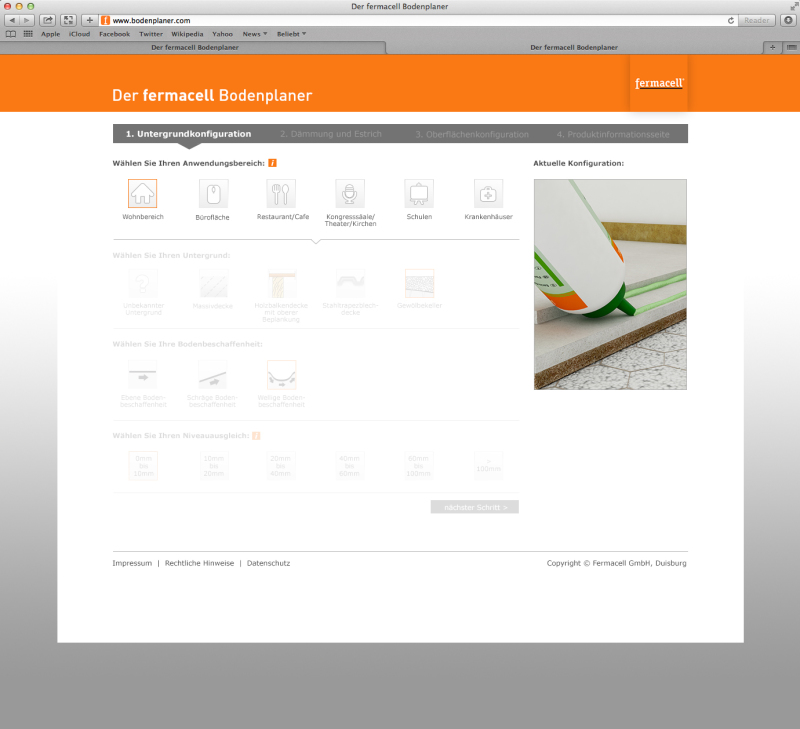Open the reading list book icon

point(11,34)
